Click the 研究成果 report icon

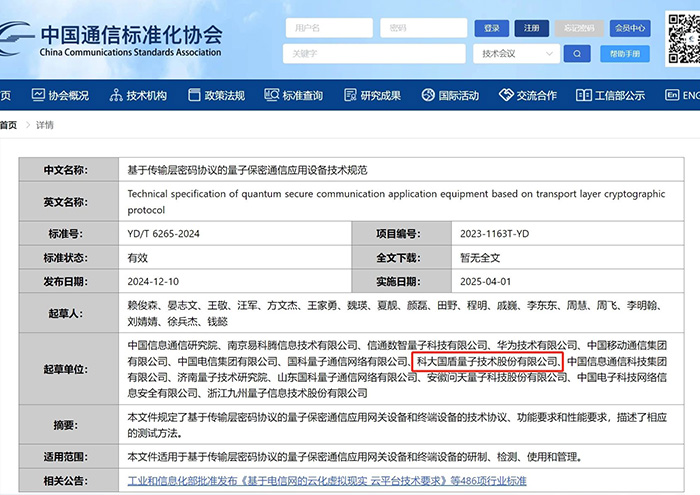pyautogui.click(x=350, y=95)
